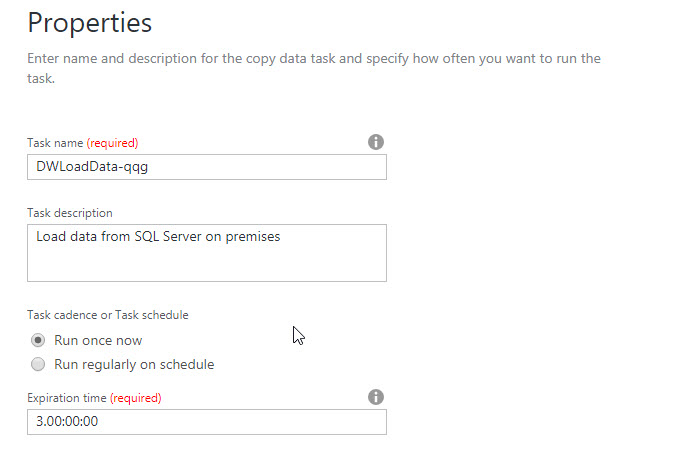The image size is (692, 475).
Task: Click the Properties page heading
Action: (89, 22)
